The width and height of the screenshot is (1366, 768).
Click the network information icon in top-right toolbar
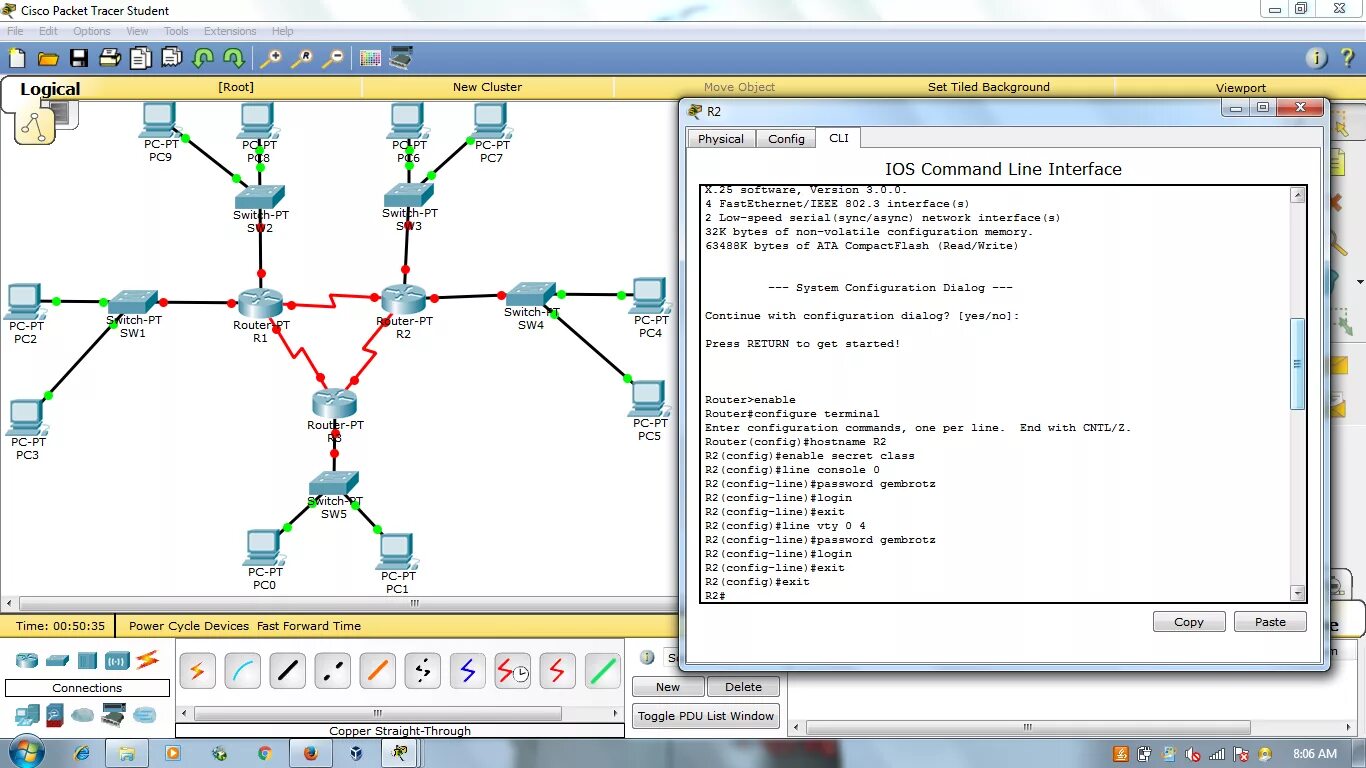point(1317,58)
